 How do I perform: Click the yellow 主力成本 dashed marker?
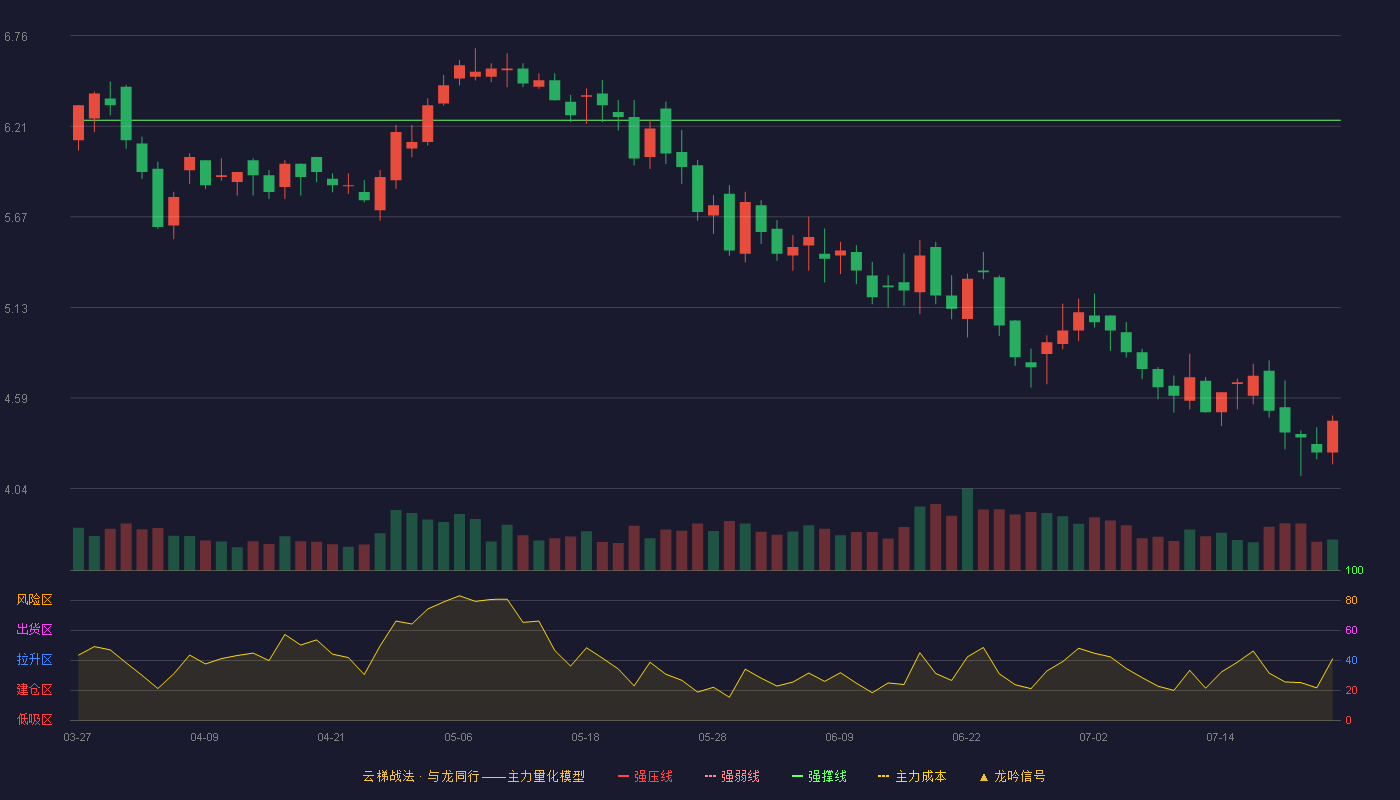pos(883,776)
